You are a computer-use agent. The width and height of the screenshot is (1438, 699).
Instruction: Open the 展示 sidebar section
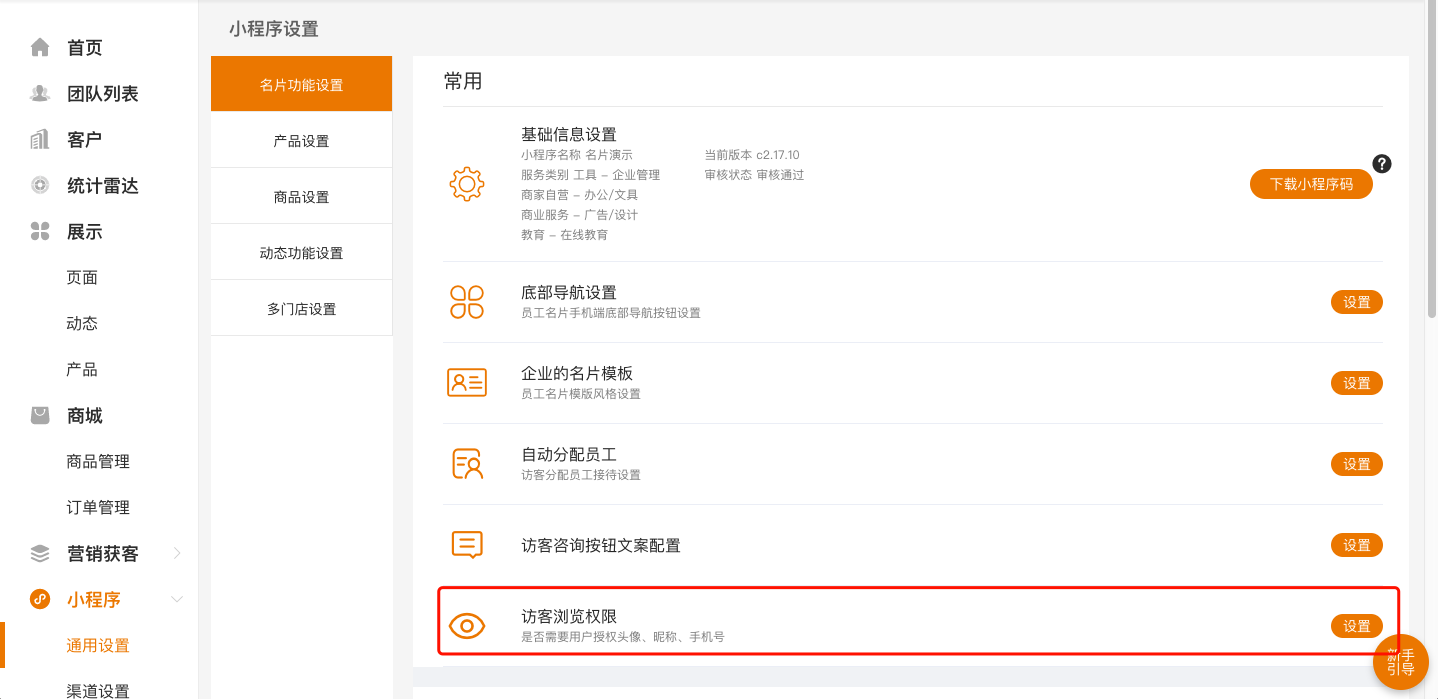84,232
